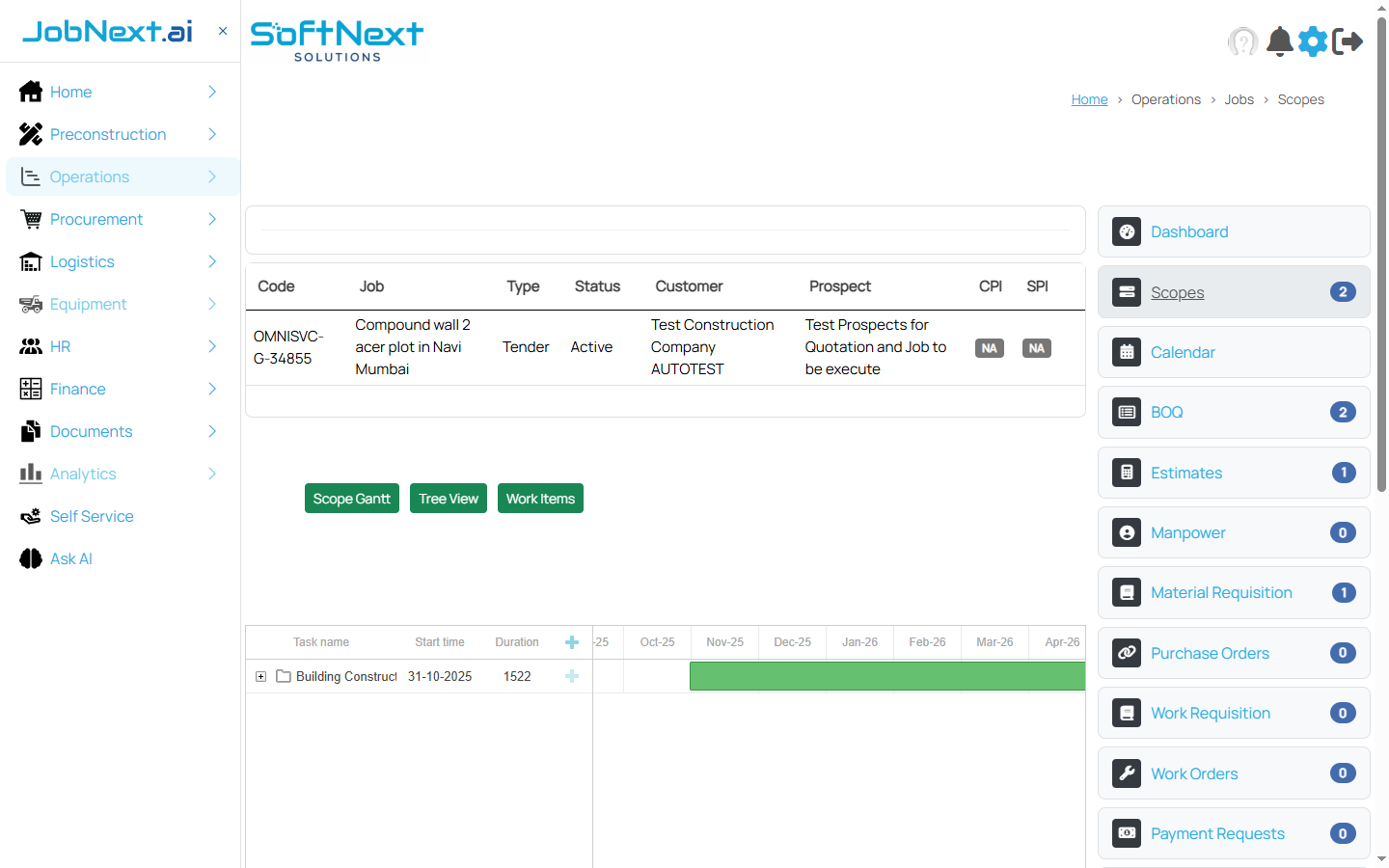Collapse the left navigation with the X
Viewport: 1389px width, 868px height.
222,30
